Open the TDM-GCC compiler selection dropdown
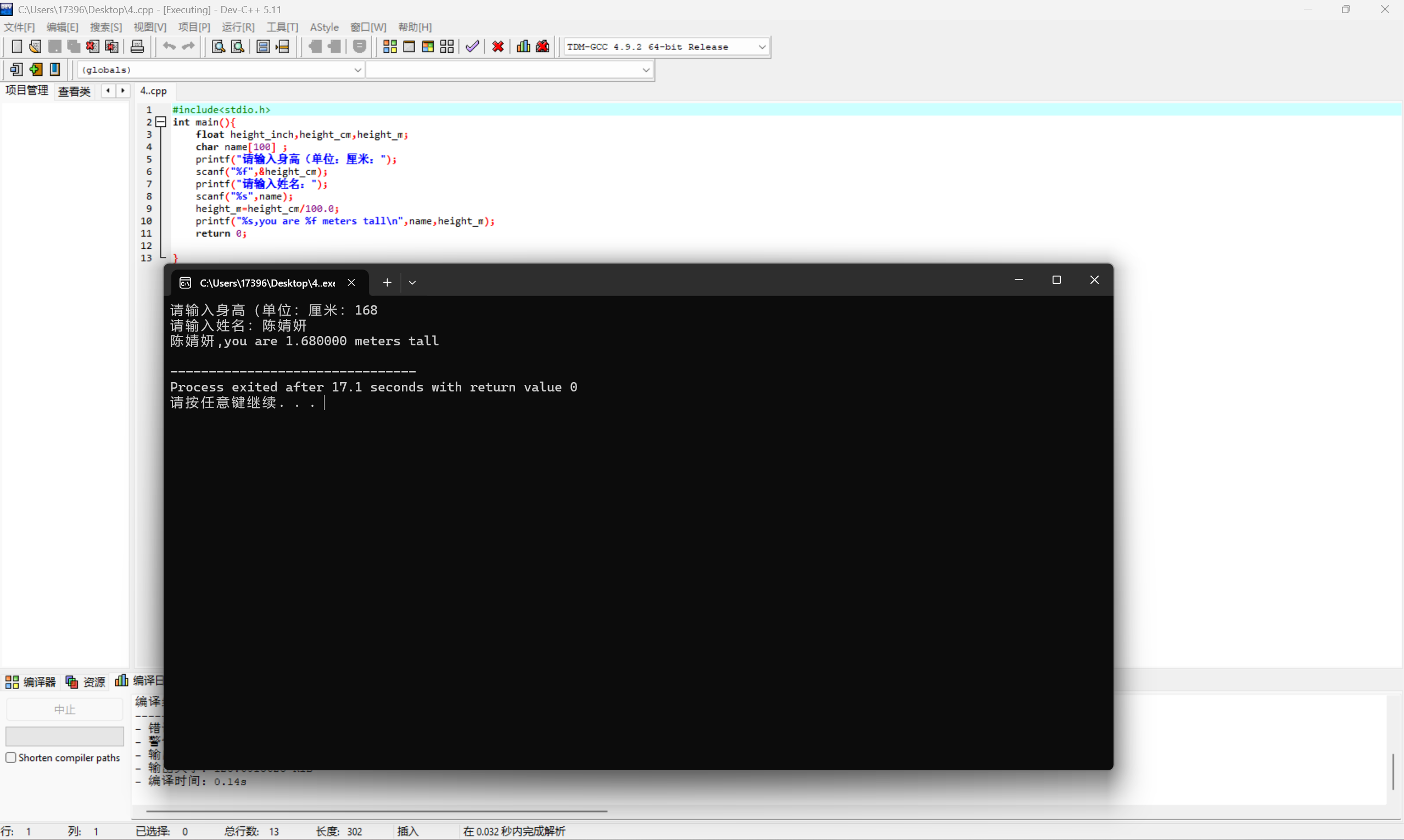Screen dimensions: 1404x840 point(762,47)
